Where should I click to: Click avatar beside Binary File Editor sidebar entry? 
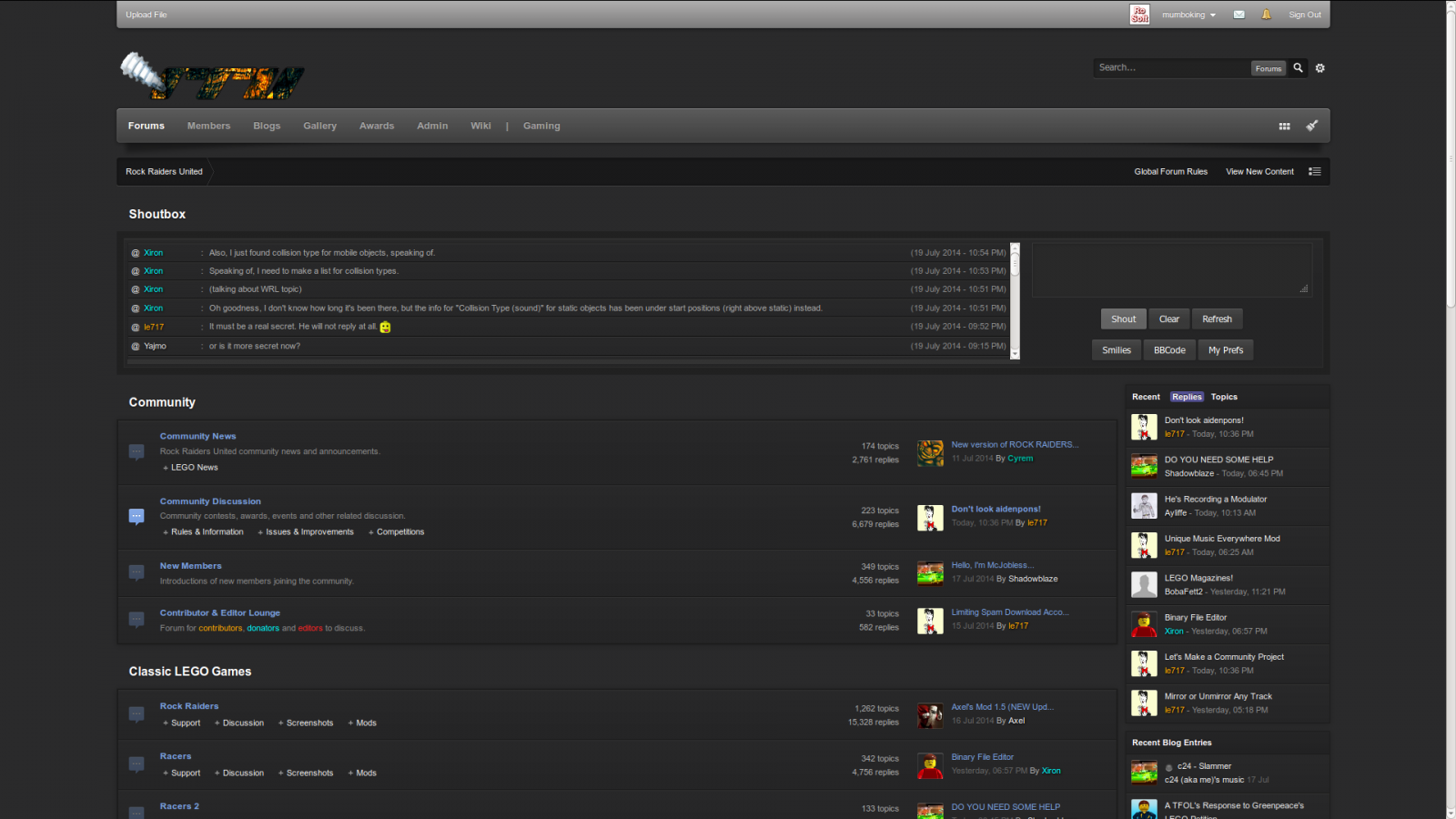click(1144, 623)
